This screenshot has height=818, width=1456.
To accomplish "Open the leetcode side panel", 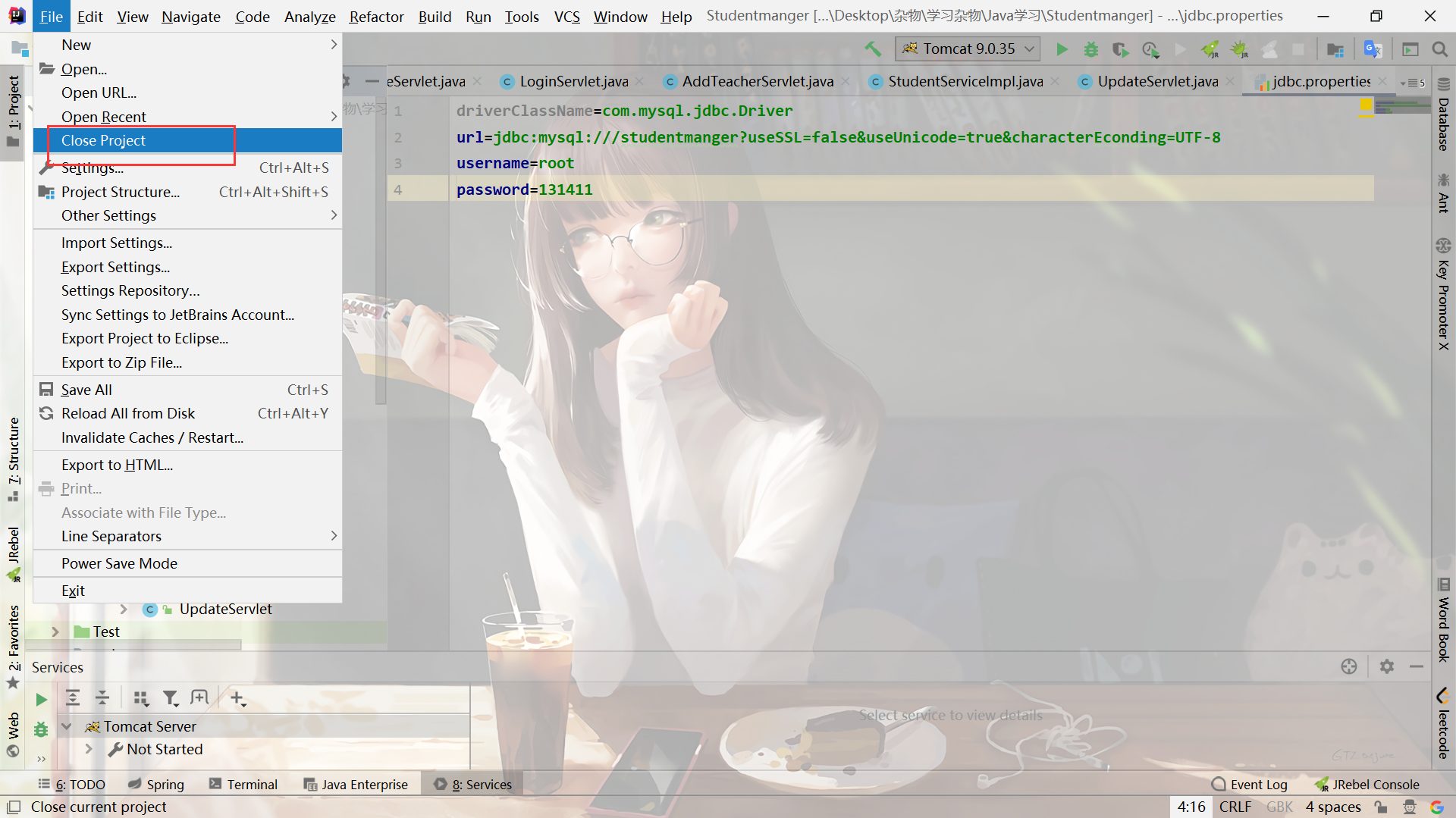I will coord(1443,724).
